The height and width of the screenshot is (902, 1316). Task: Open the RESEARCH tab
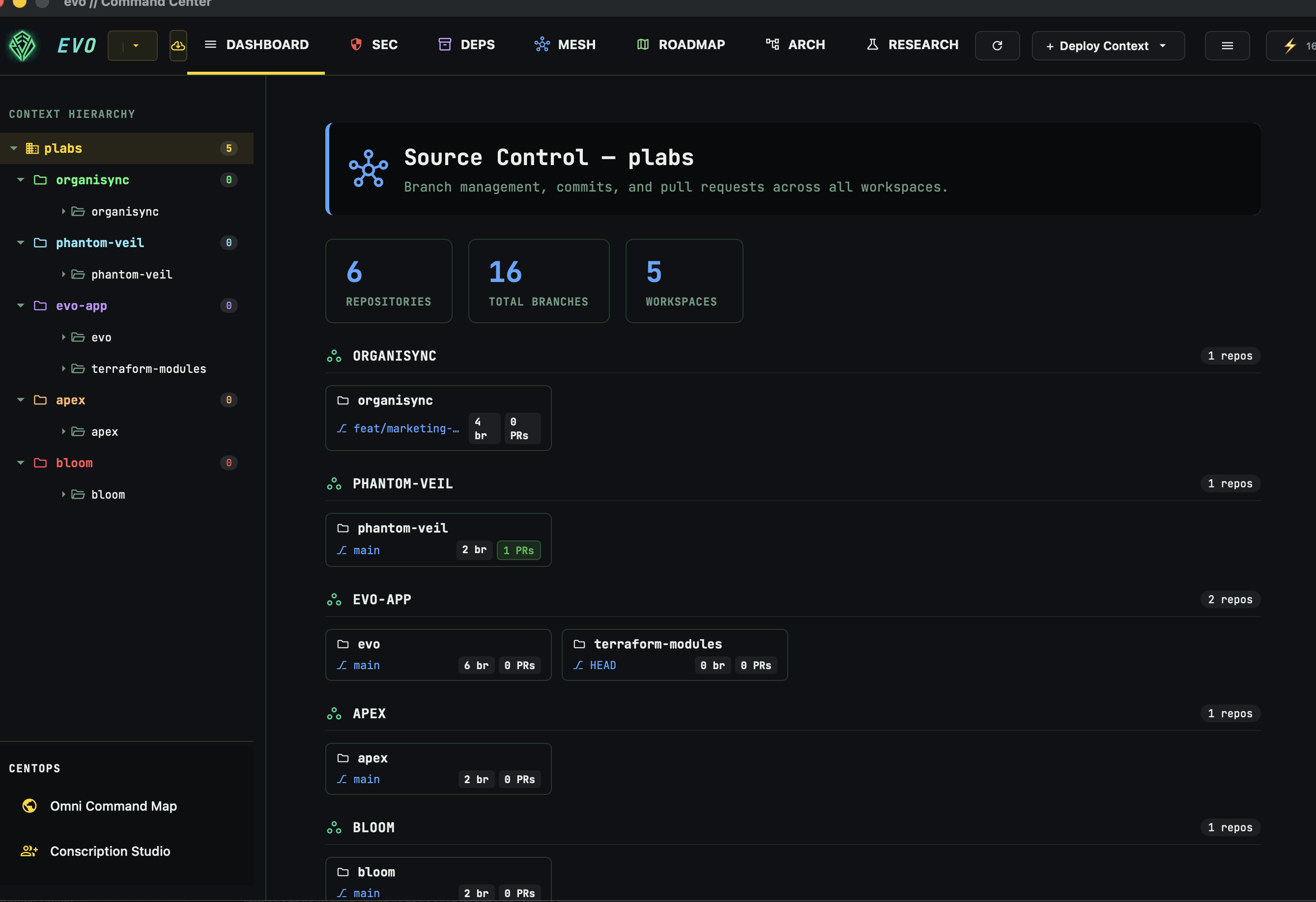point(912,45)
